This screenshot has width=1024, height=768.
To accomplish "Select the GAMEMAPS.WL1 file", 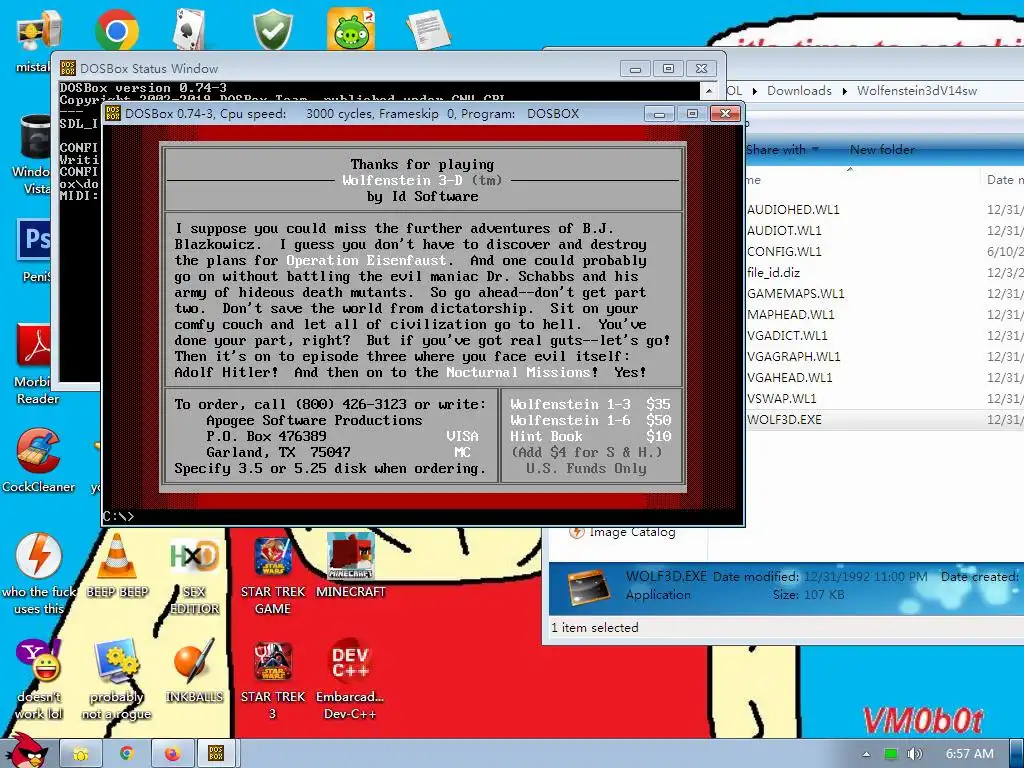I will pos(795,293).
